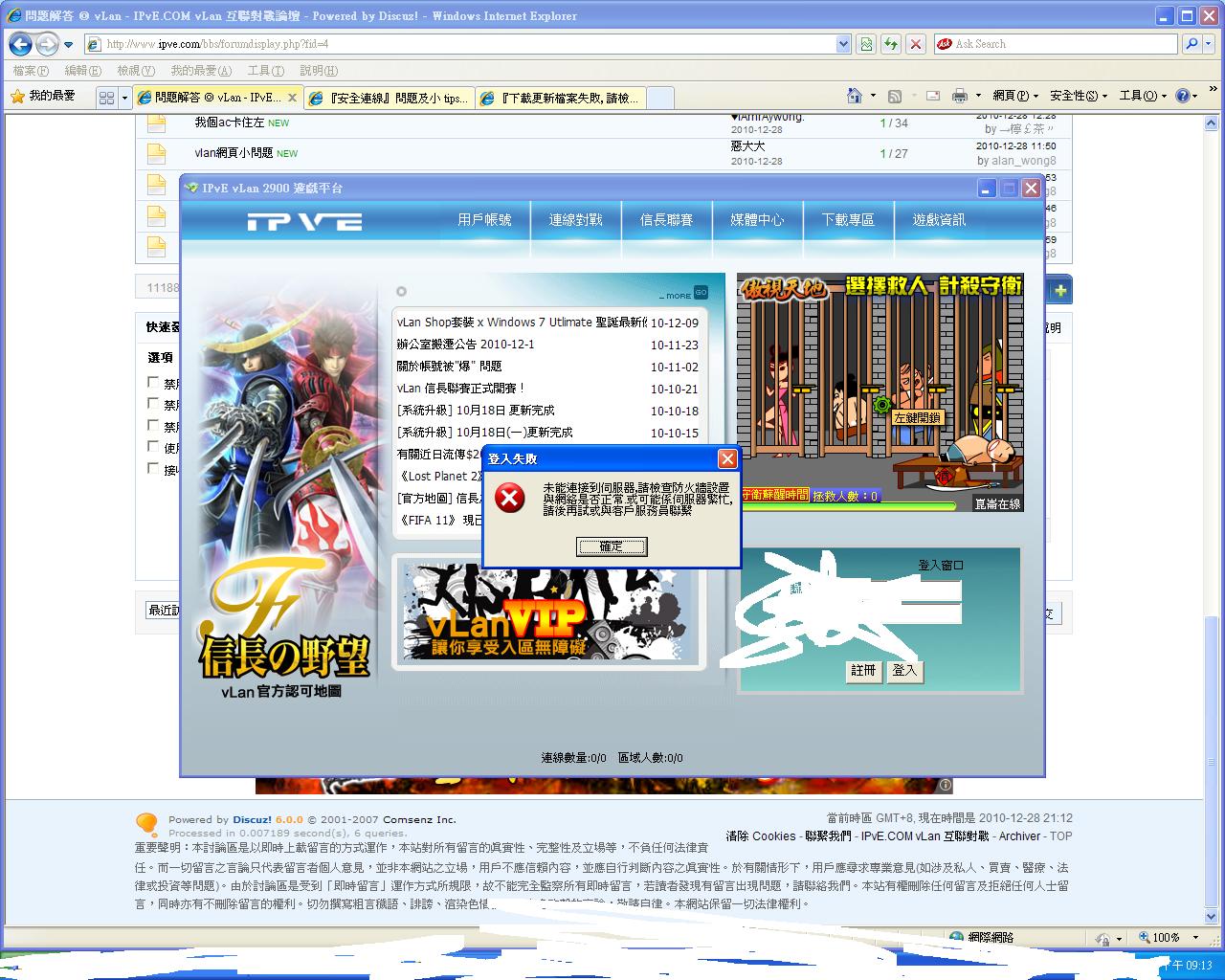Open search provider options dropdown arrow
The image size is (1225, 980).
[1210, 44]
